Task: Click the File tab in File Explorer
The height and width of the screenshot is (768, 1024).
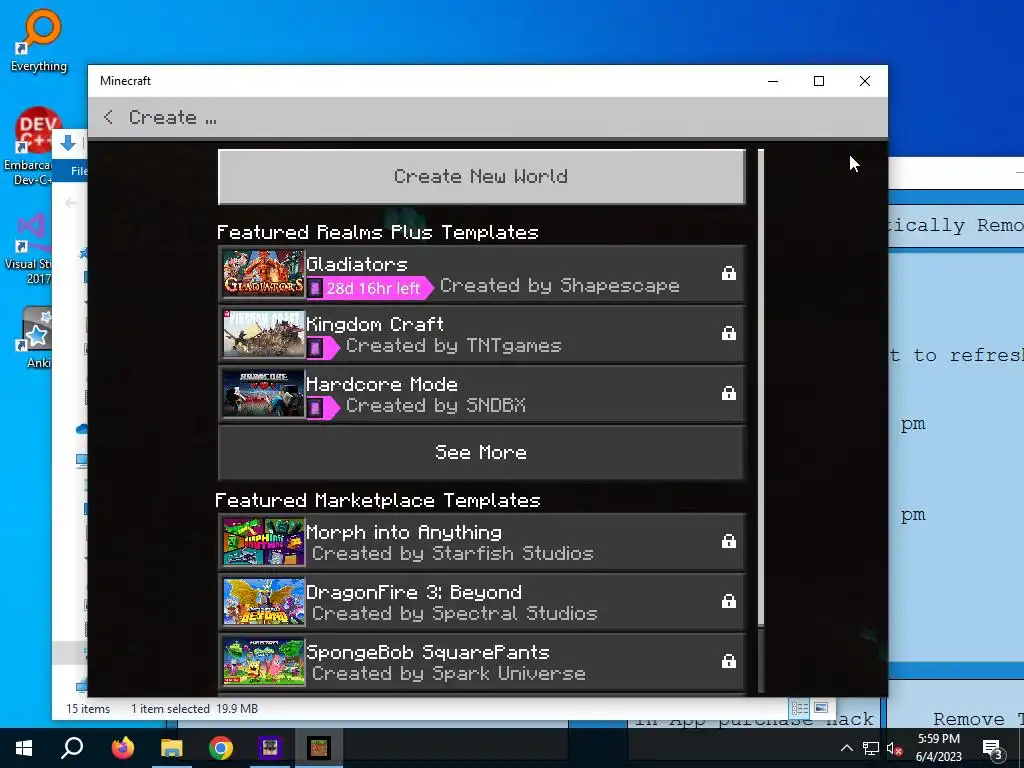Action: tap(79, 171)
